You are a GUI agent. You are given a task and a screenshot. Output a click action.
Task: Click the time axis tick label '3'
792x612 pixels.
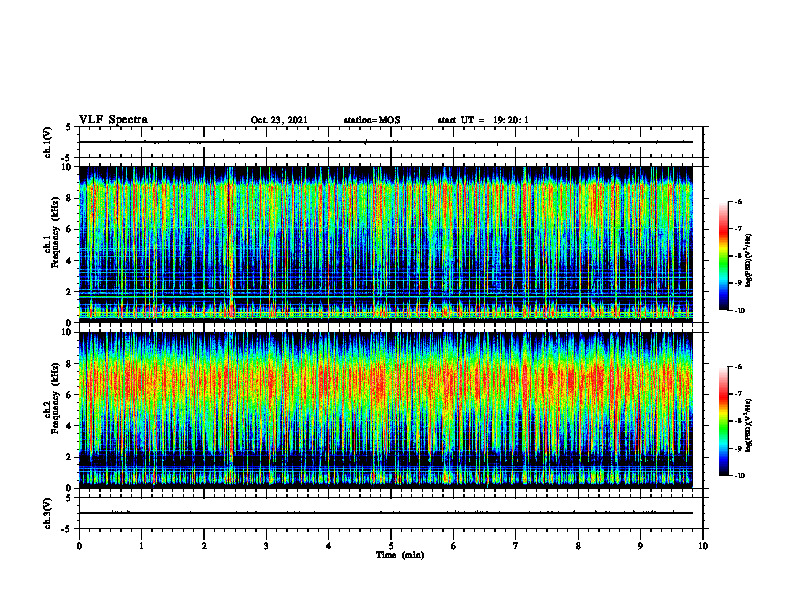pyautogui.click(x=266, y=546)
